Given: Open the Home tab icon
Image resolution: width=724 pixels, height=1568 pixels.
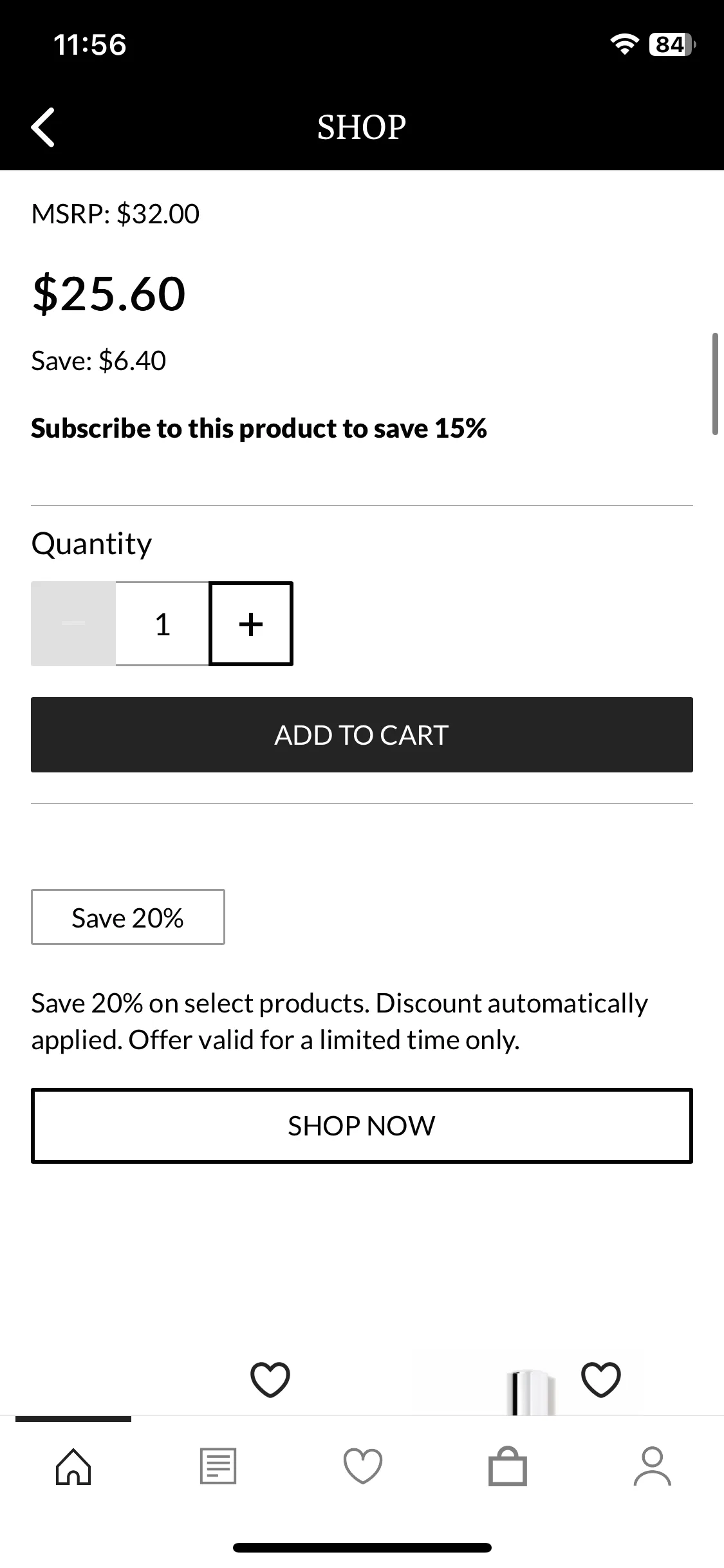Looking at the screenshot, I should 73,1466.
